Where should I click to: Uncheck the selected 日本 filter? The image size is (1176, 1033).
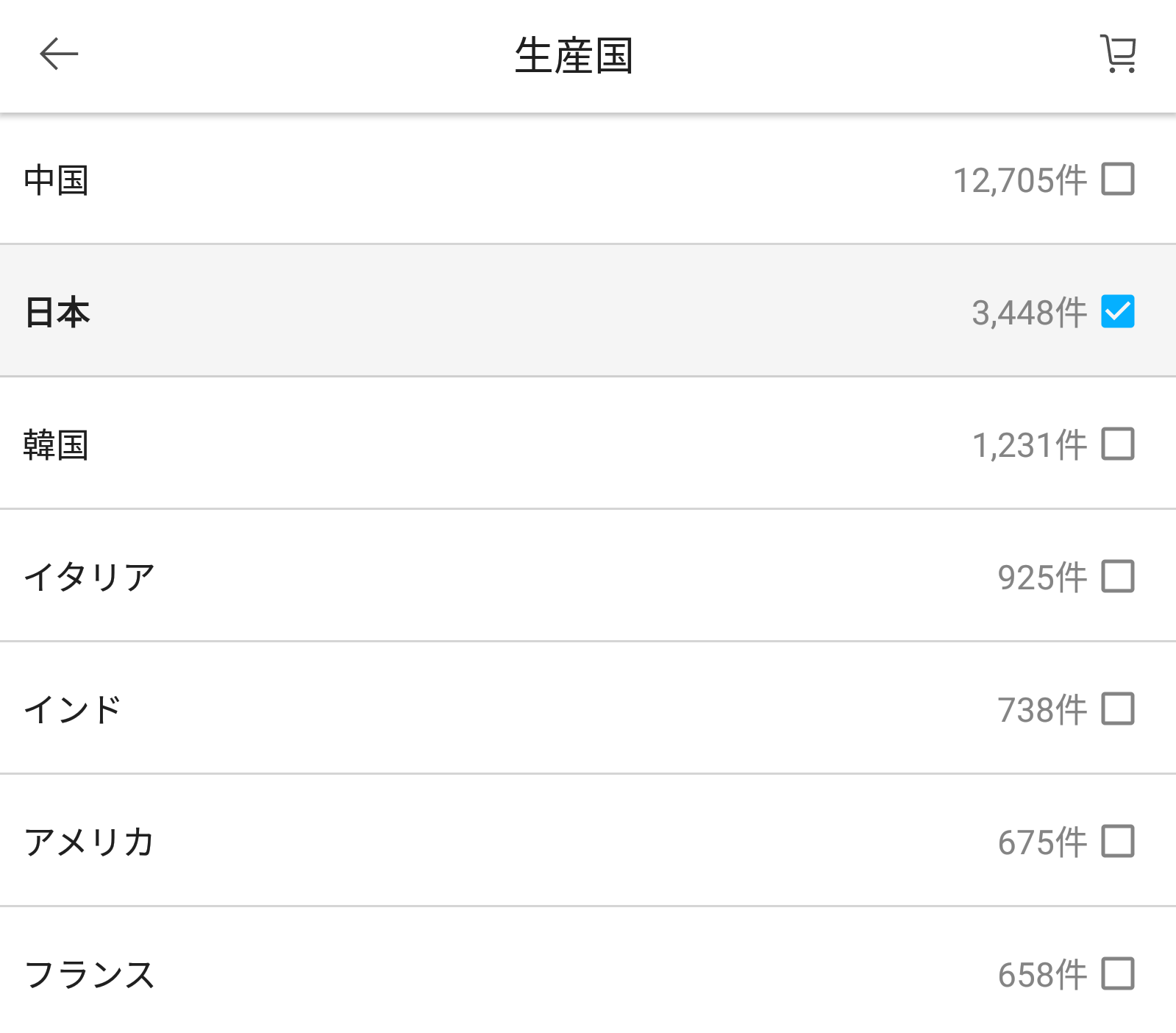click(x=1117, y=312)
